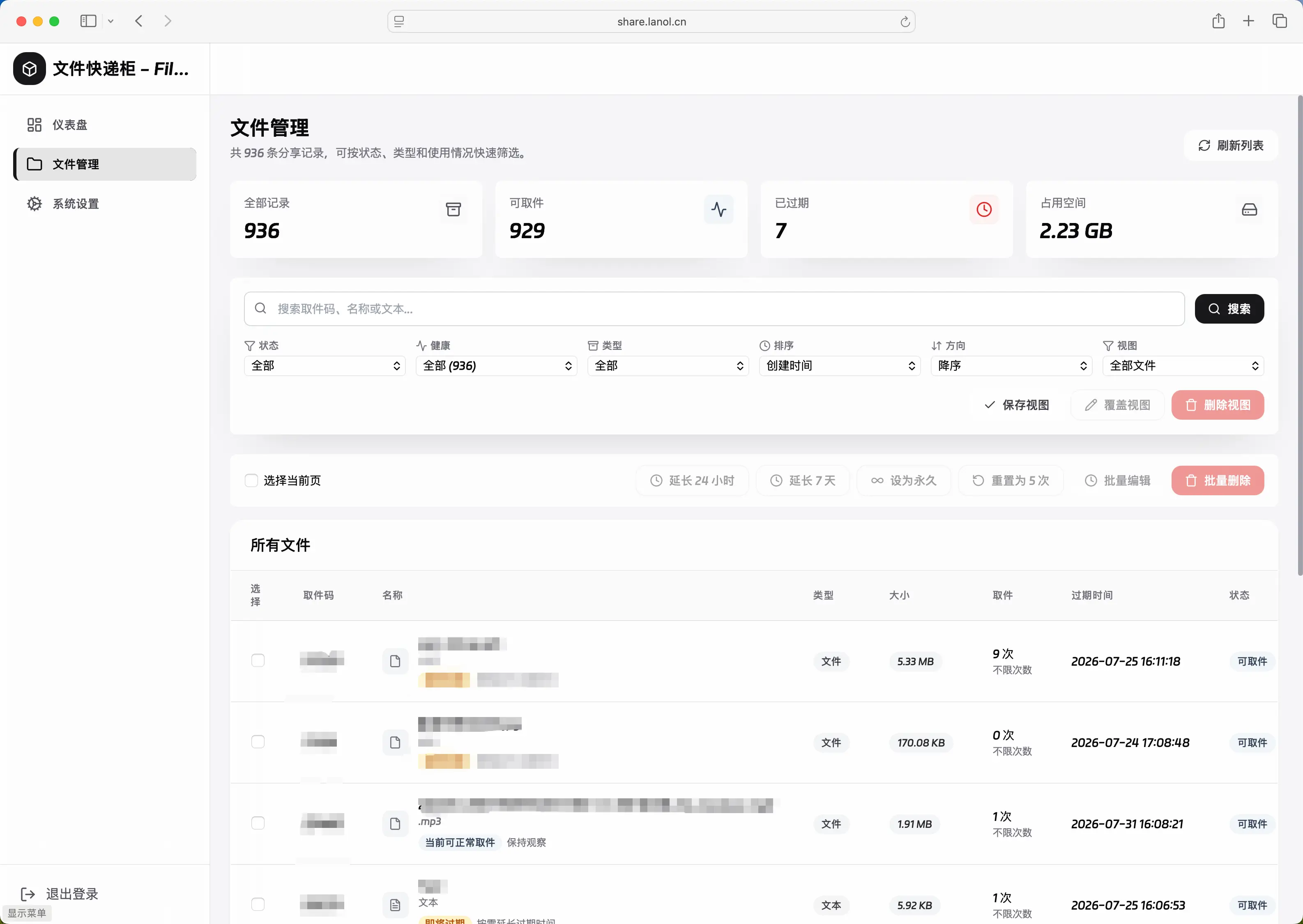Screen dimensions: 1303x924
Task: Reload page with the address bar refresh icon
Action: click(905, 22)
